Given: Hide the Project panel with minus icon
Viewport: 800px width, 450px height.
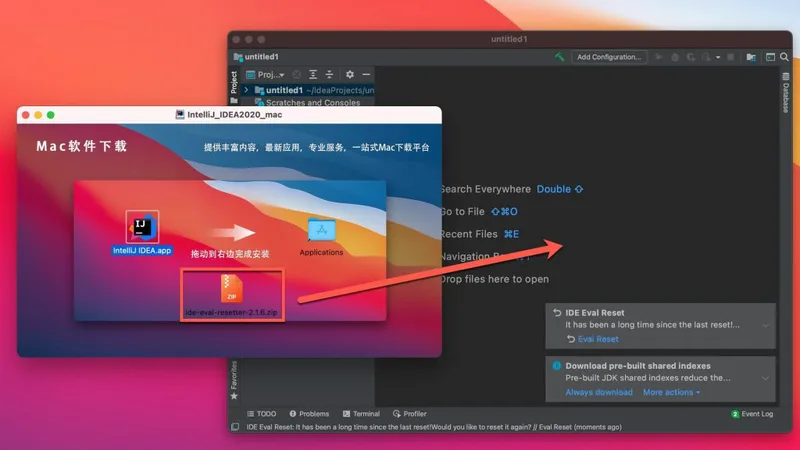Looking at the screenshot, I should [366, 75].
